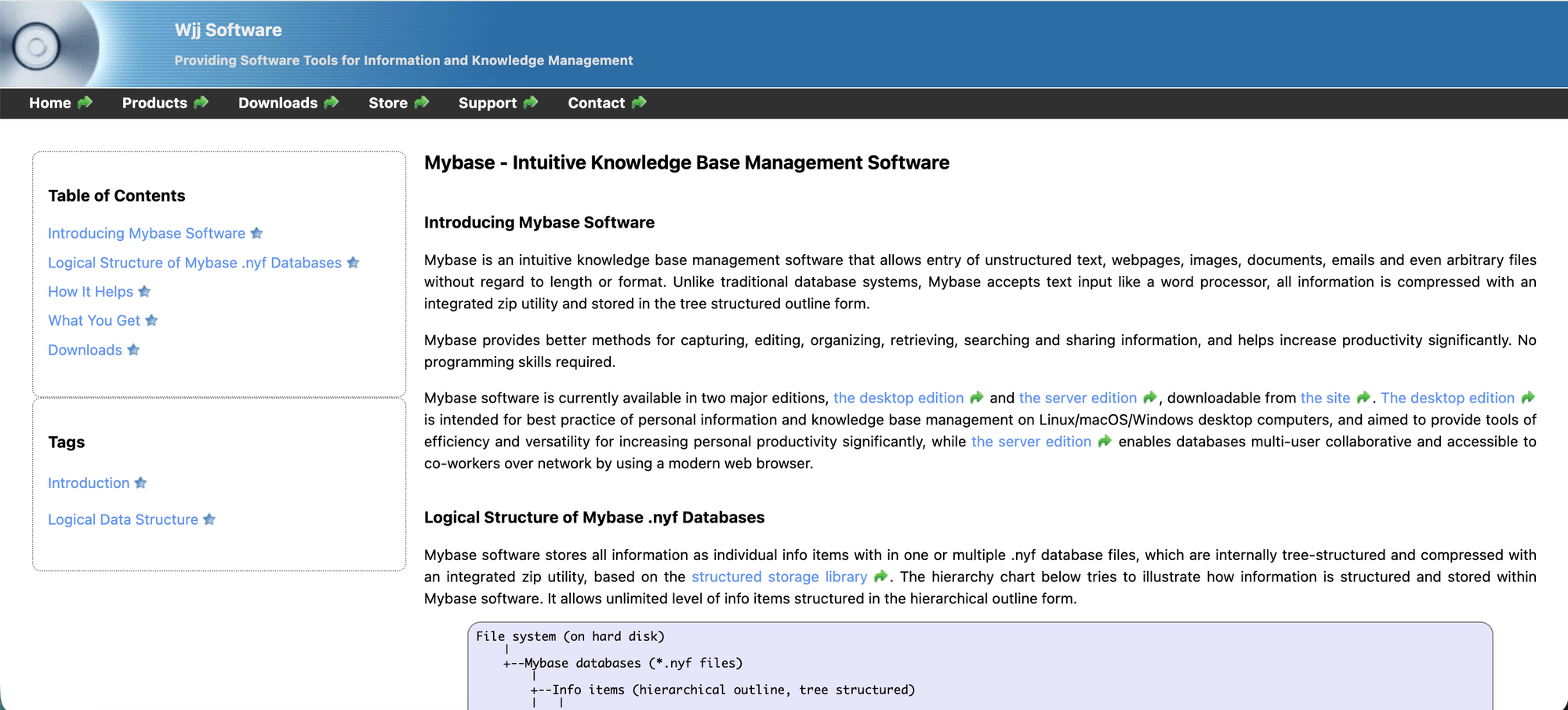This screenshot has height=710, width=1568.
Task: Click star icon after Introducing Mybase Software
Action: pyautogui.click(x=256, y=233)
